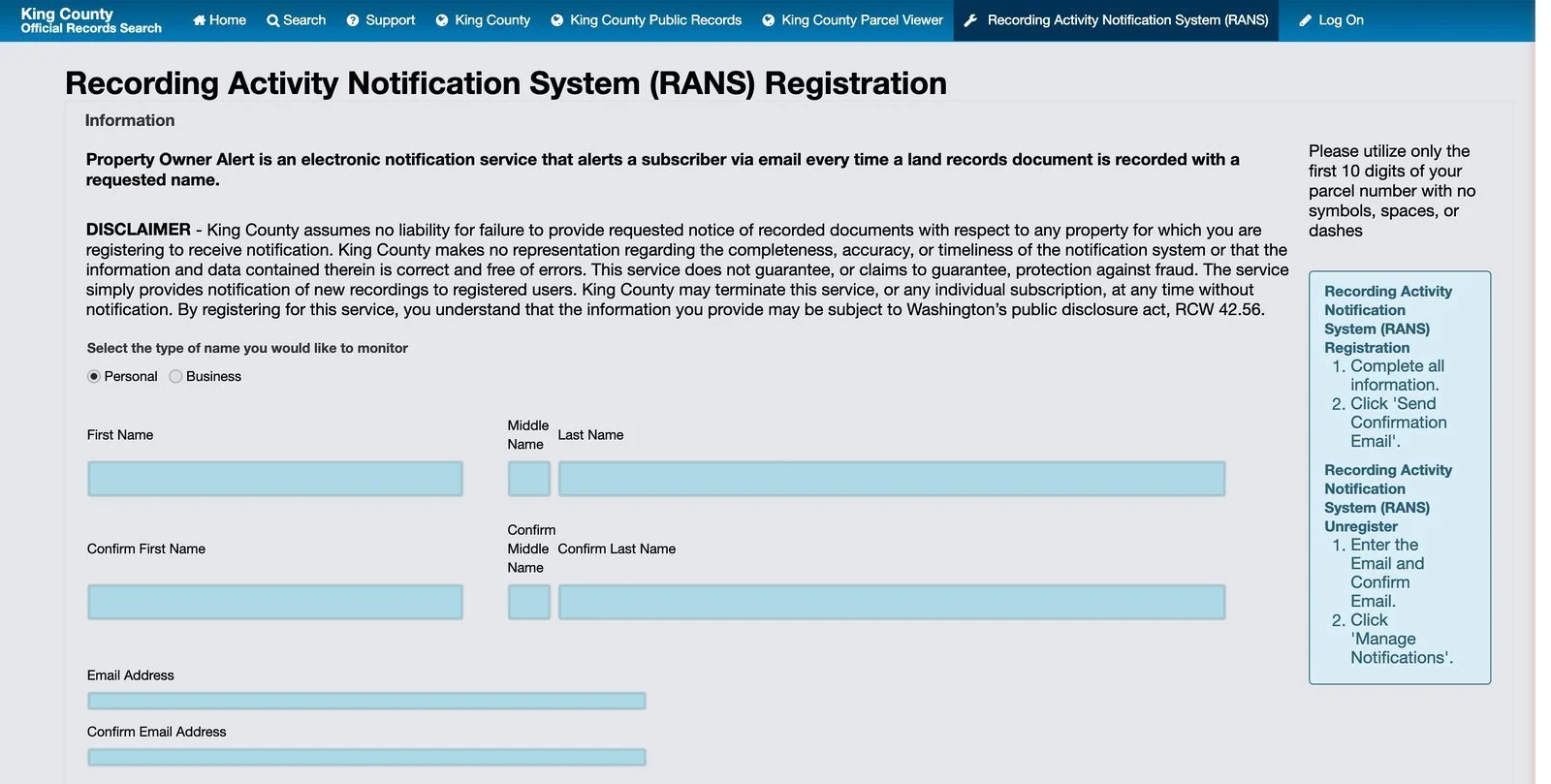Click the page title 'RANS Registration' heading
This screenshot has width=1551, height=784.
coord(506,83)
